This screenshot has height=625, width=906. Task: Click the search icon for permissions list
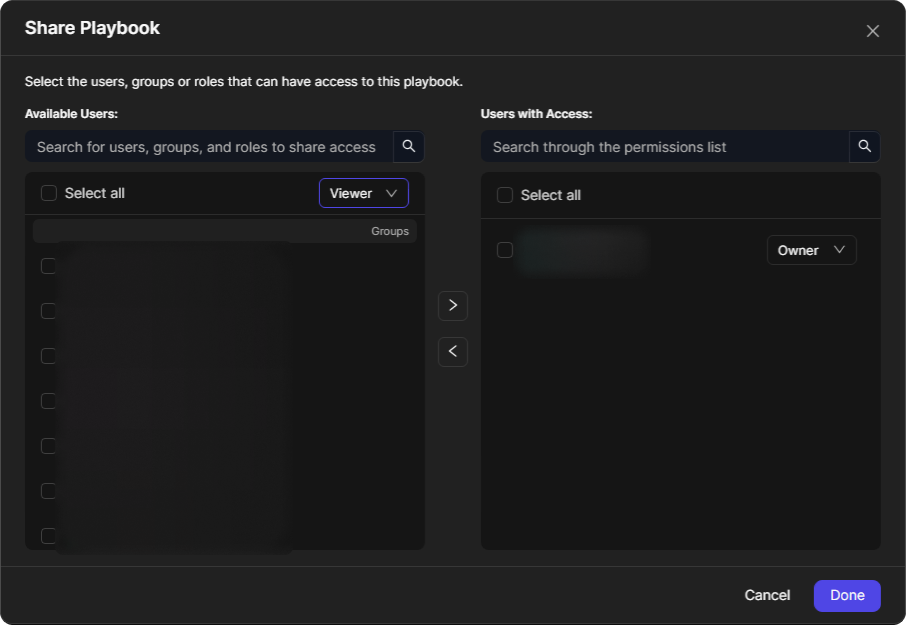(x=864, y=147)
